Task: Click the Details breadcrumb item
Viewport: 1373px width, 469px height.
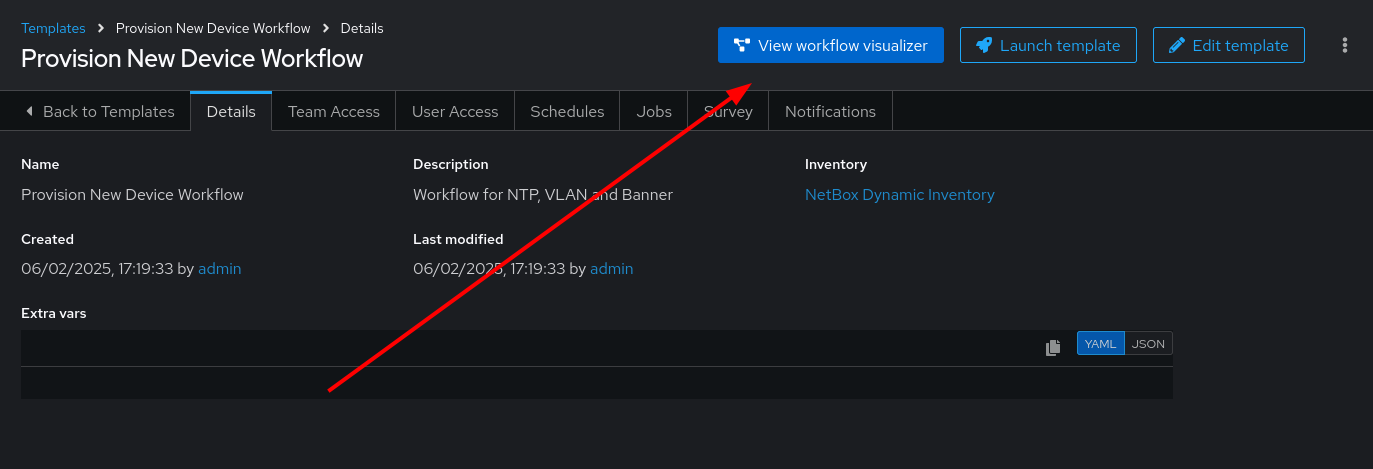Action: pyautogui.click(x=362, y=28)
